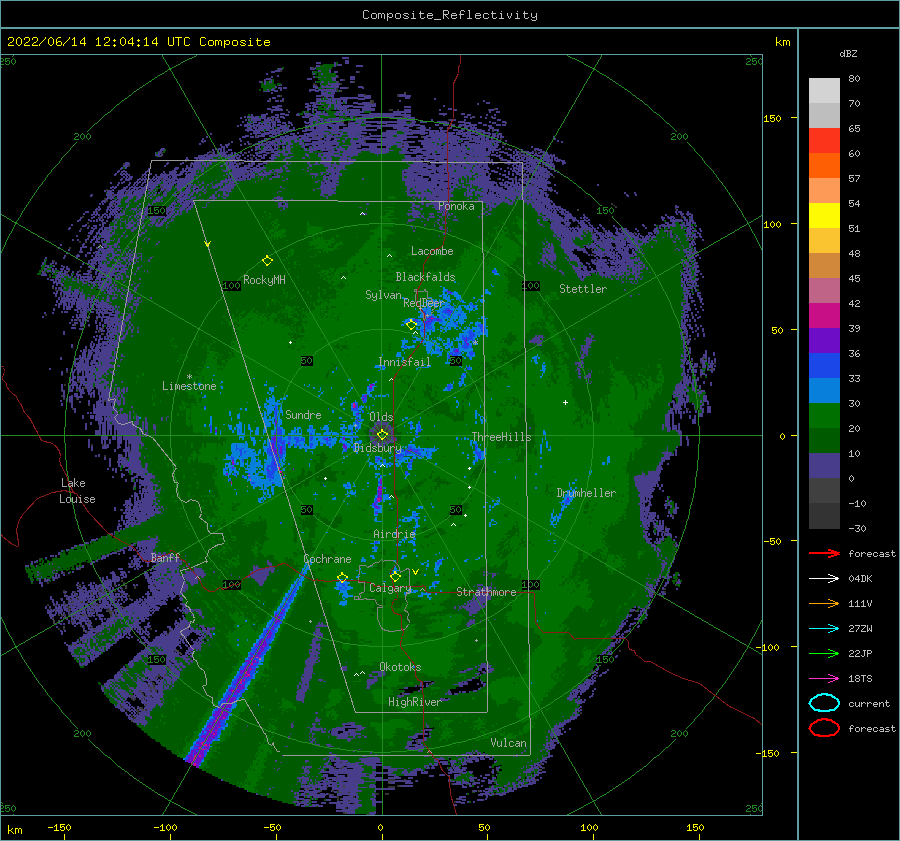Click the Composite_Reflectivity title
Image resolution: width=900 pixels, height=841 pixels.
coord(450,15)
